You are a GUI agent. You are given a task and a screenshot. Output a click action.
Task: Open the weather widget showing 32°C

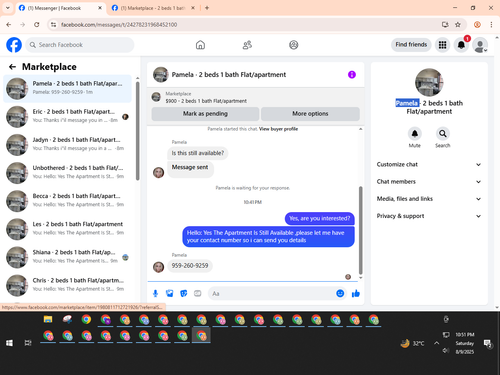coord(413,343)
